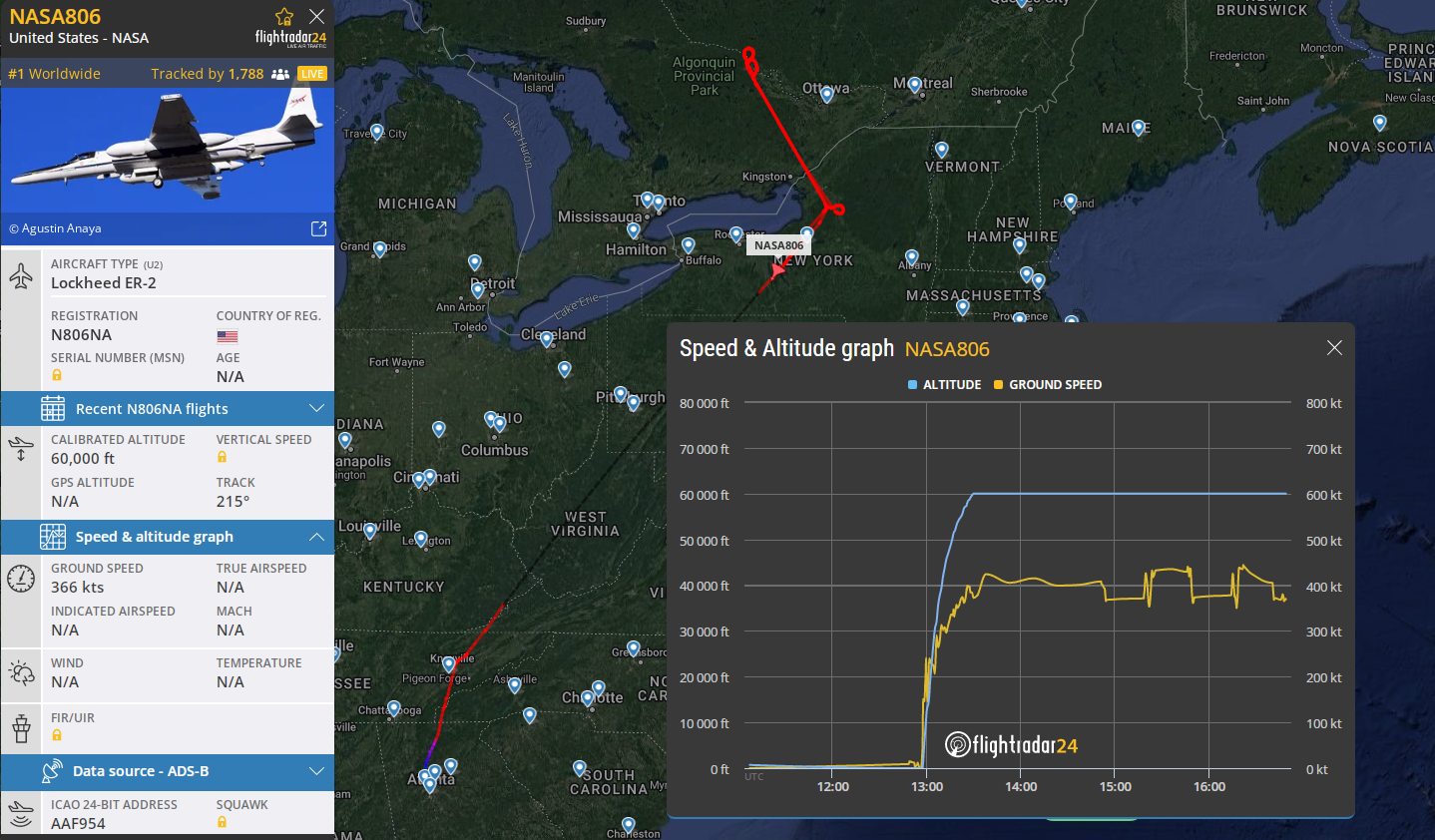Click the 60,000 ft calibrated altitude value
Screen dimensions: 1435x840
83,459
